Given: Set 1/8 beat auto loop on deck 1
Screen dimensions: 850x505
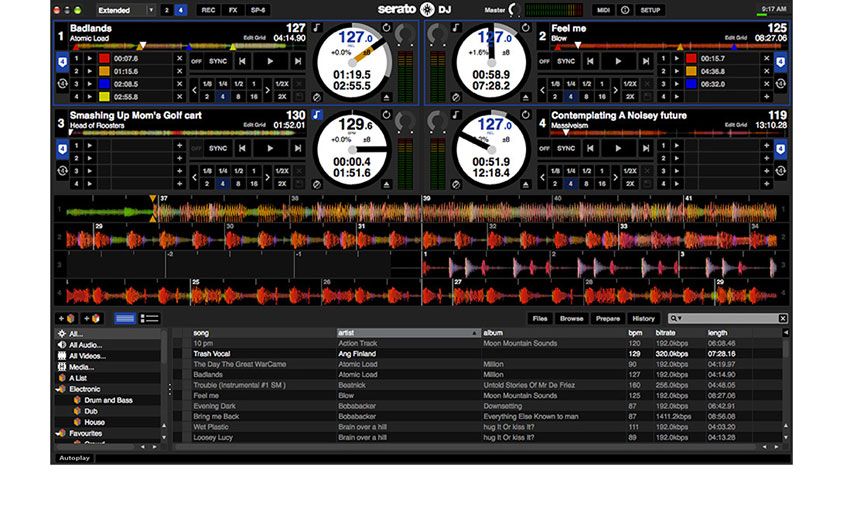Looking at the screenshot, I should coord(207,84).
